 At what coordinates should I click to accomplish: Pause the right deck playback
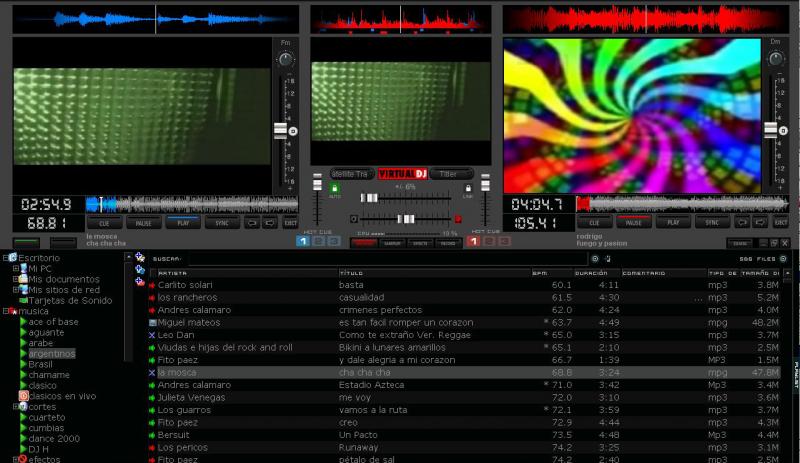[x=633, y=223]
